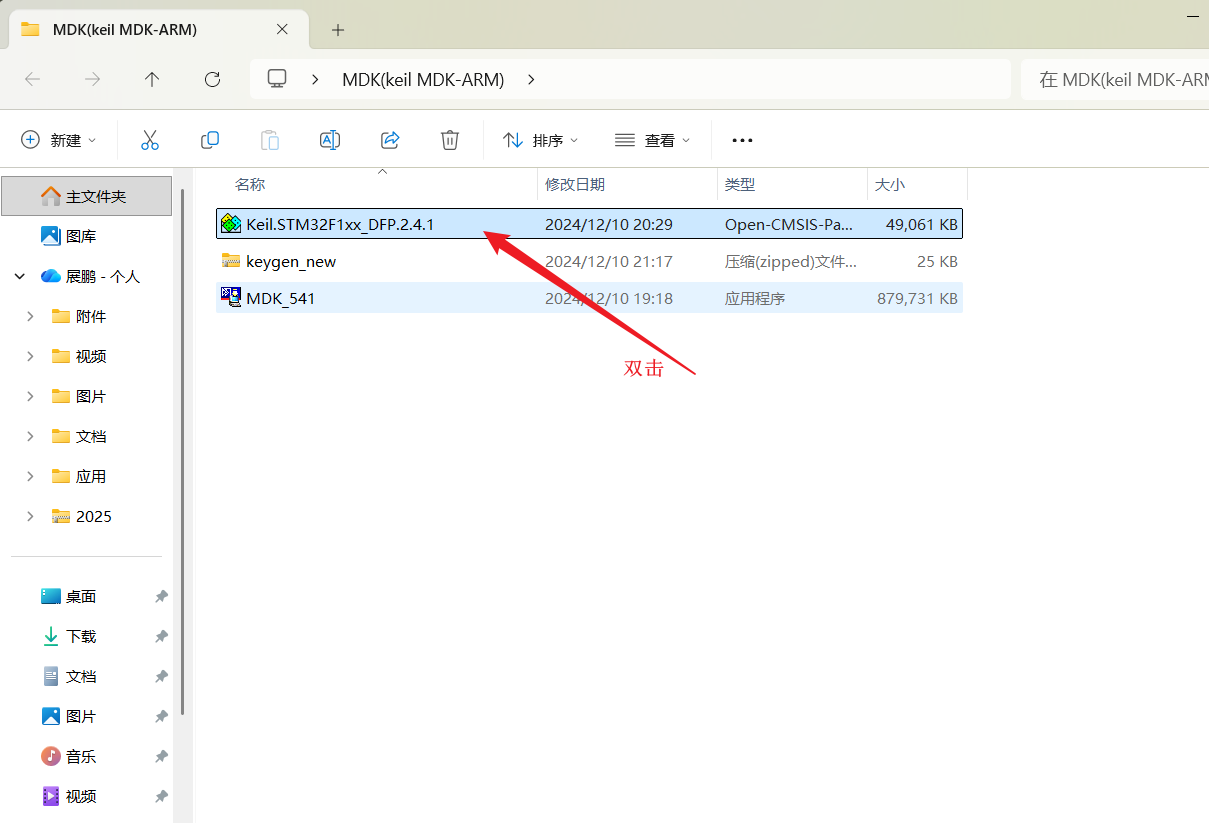Unpin 桌面 using its pin icon
This screenshot has height=823, width=1209.
pyautogui.click(x=161, y=596)
